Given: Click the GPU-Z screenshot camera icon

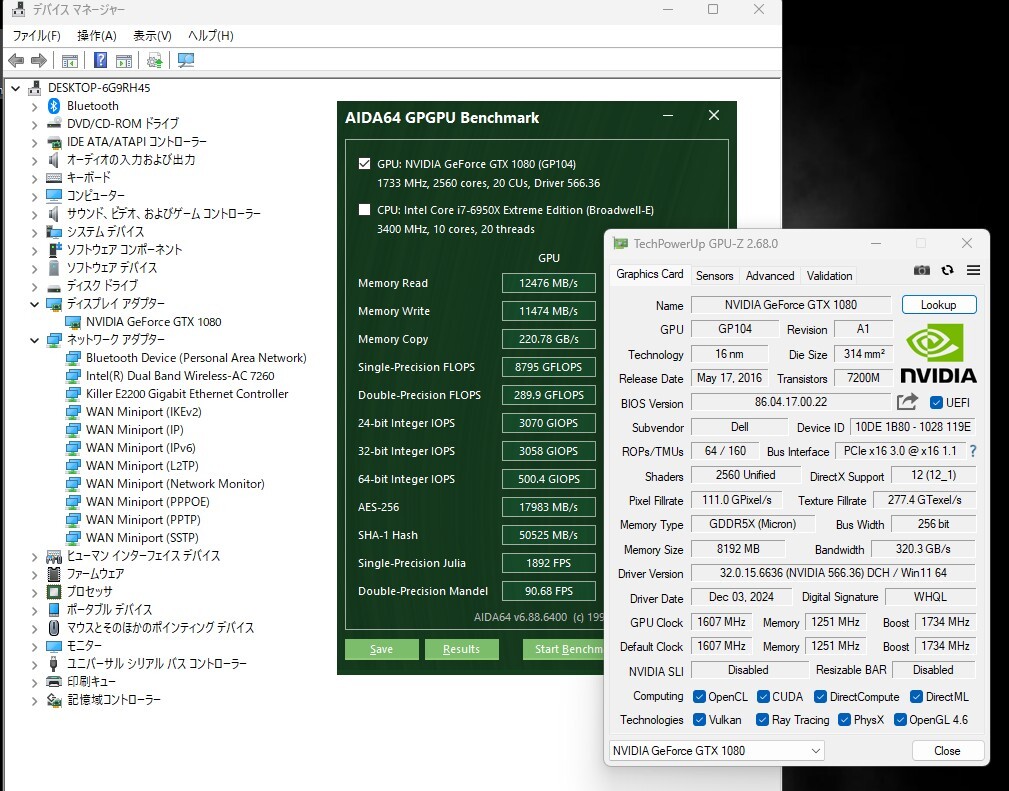Looking at the screenshot, I should click(x=922, y=271).
